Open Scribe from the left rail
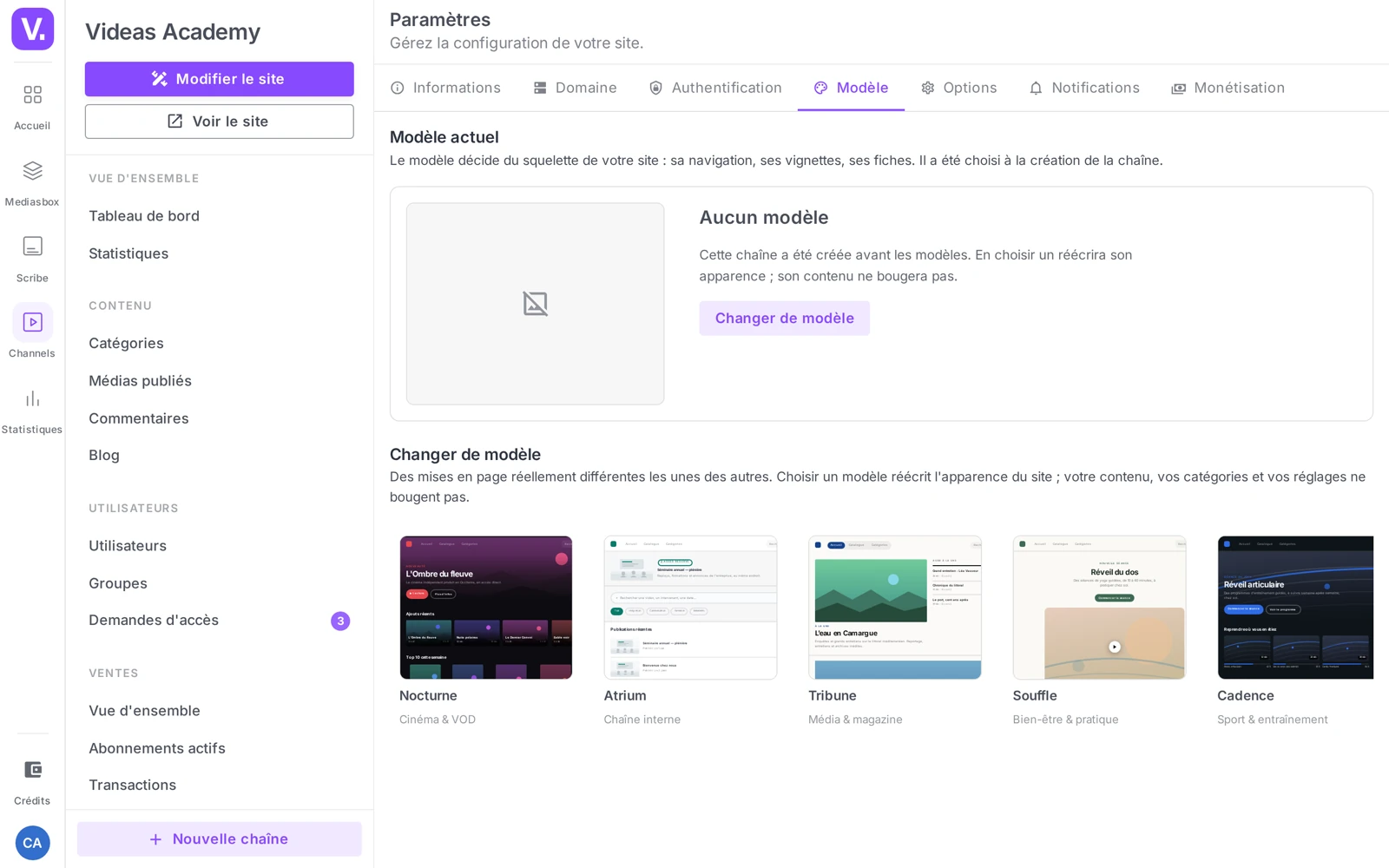The height and width of the screenshot is (868, 1389). click(x=32, y=260)
